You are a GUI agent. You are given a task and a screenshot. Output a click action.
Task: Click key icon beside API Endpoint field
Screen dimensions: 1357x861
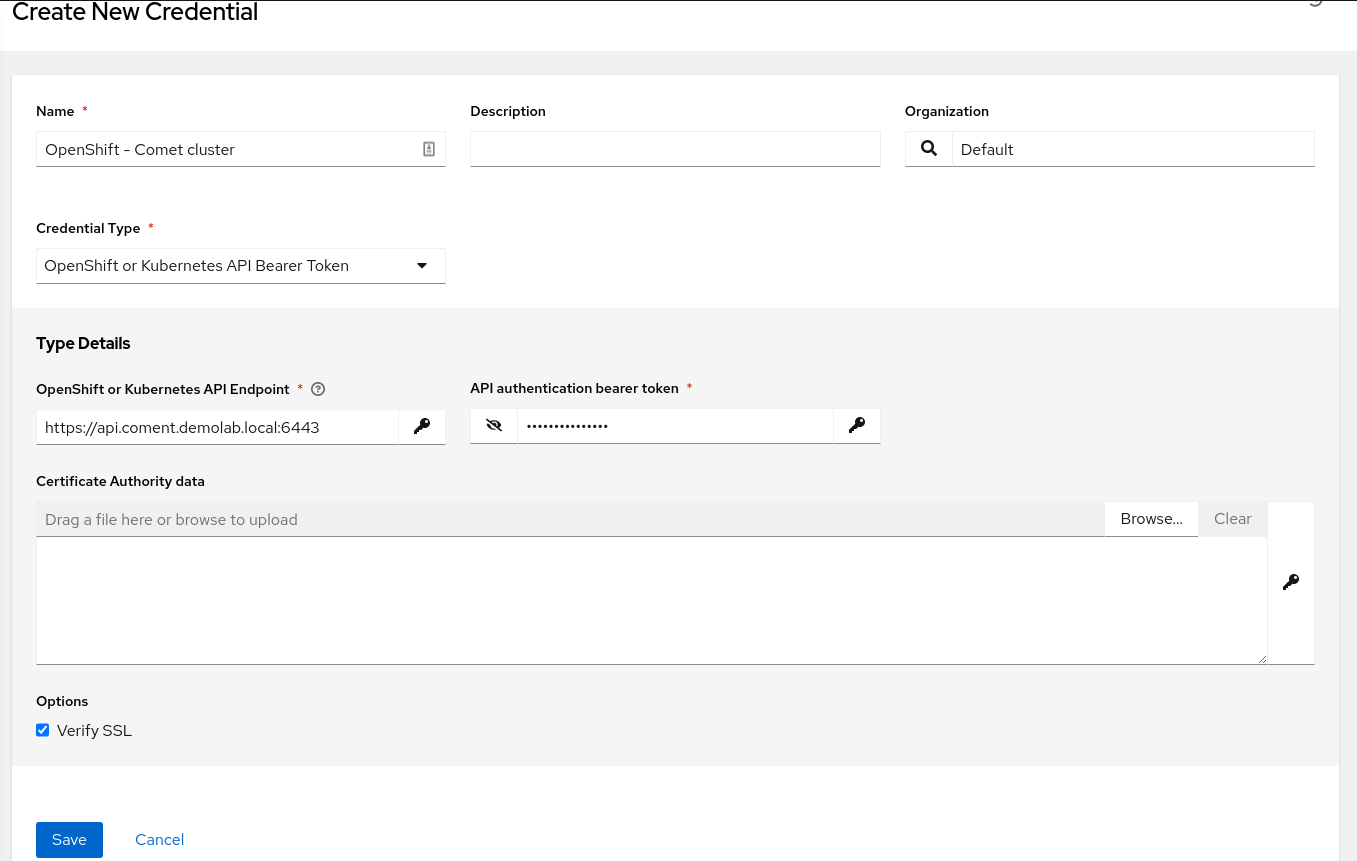click(422, 426)
